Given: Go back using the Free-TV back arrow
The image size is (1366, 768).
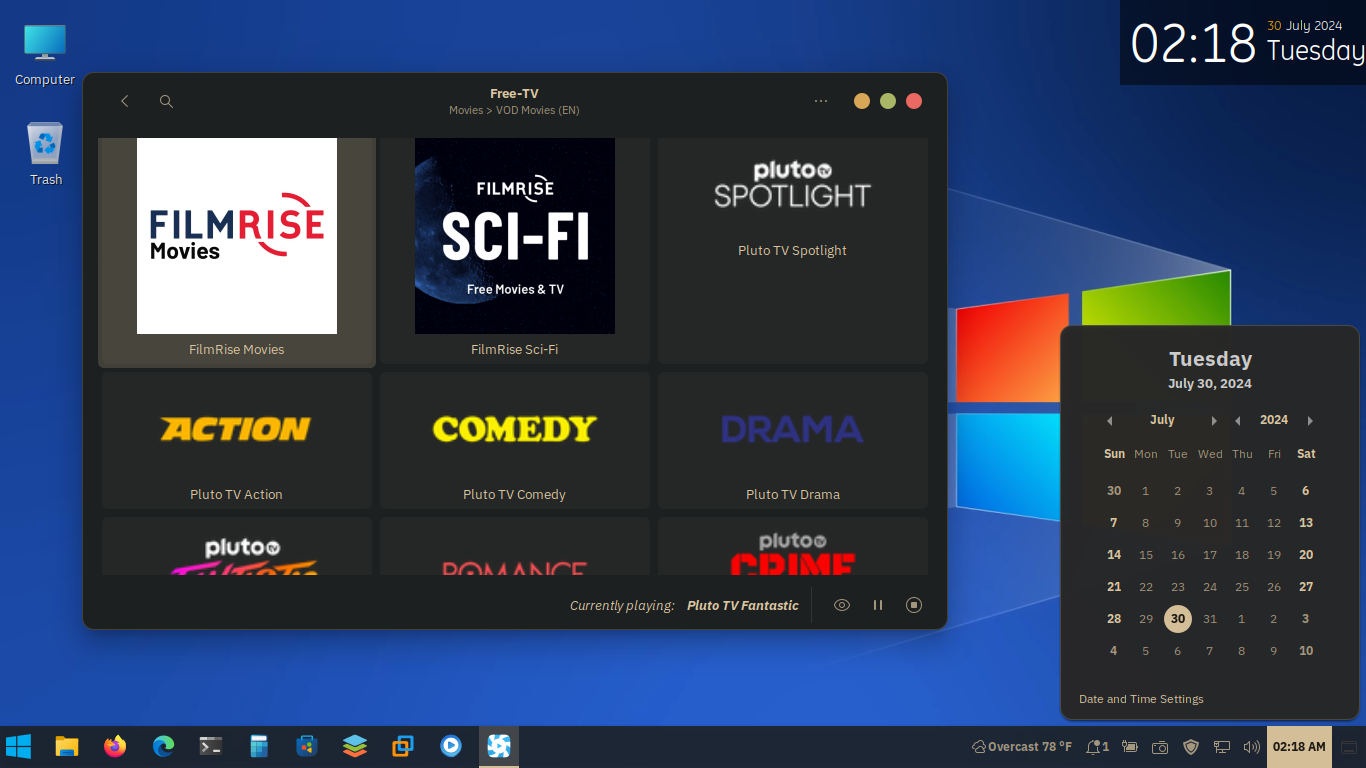Looking at the screenshot, I should coord(125,101).
